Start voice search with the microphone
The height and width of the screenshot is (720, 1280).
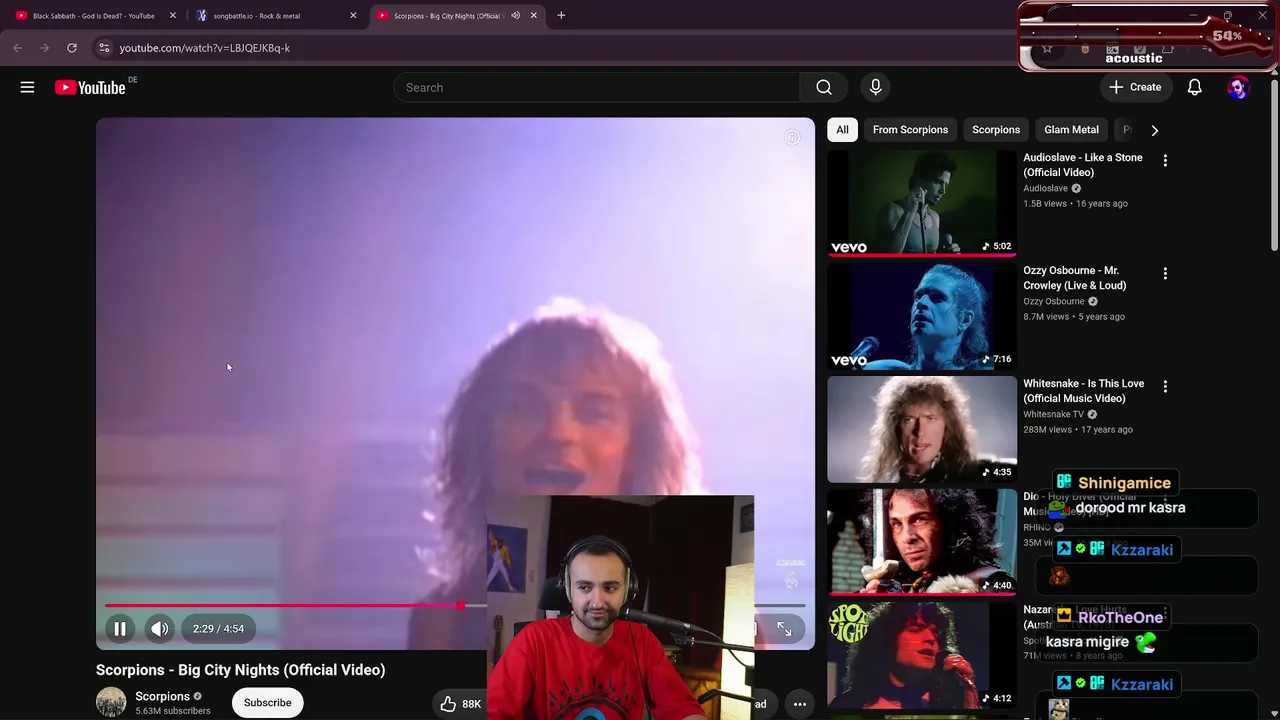[875, 87]
